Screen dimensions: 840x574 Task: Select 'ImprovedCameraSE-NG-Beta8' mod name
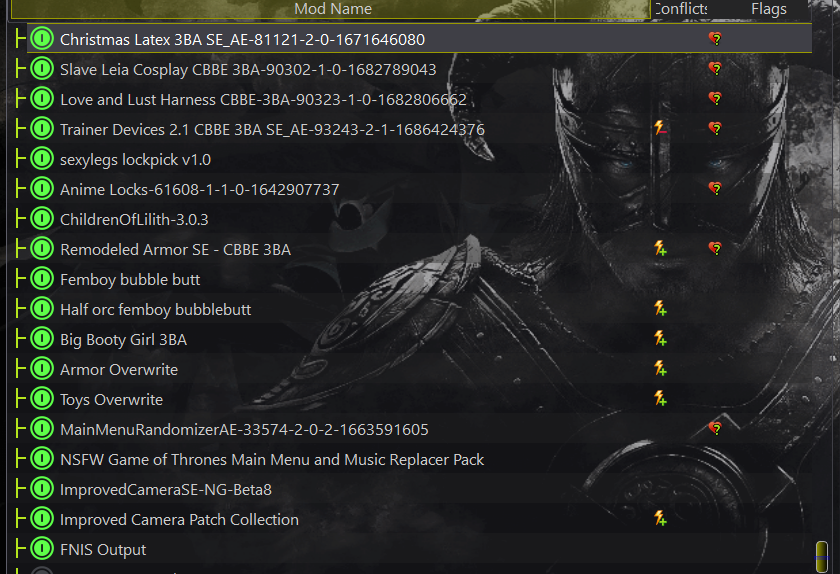pyautogui.click(x=166, y=490)
